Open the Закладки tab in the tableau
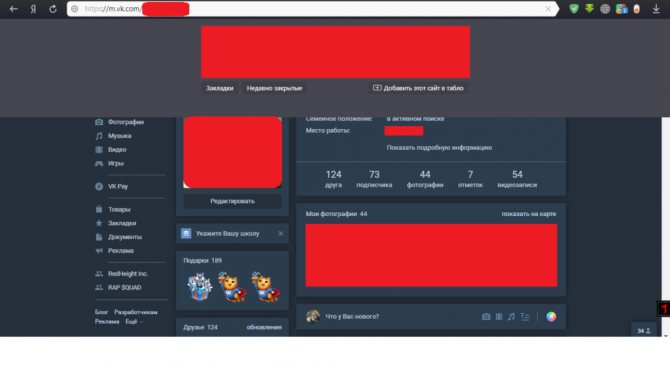The image size is (670, 377). [220, 88]
